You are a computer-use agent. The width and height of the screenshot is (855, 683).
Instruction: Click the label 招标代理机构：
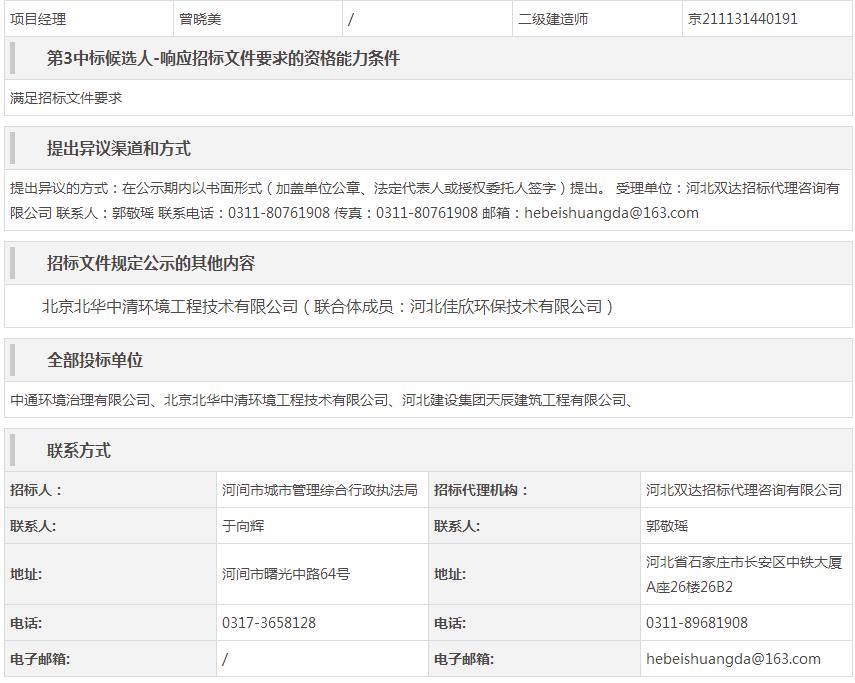(481, 490)
